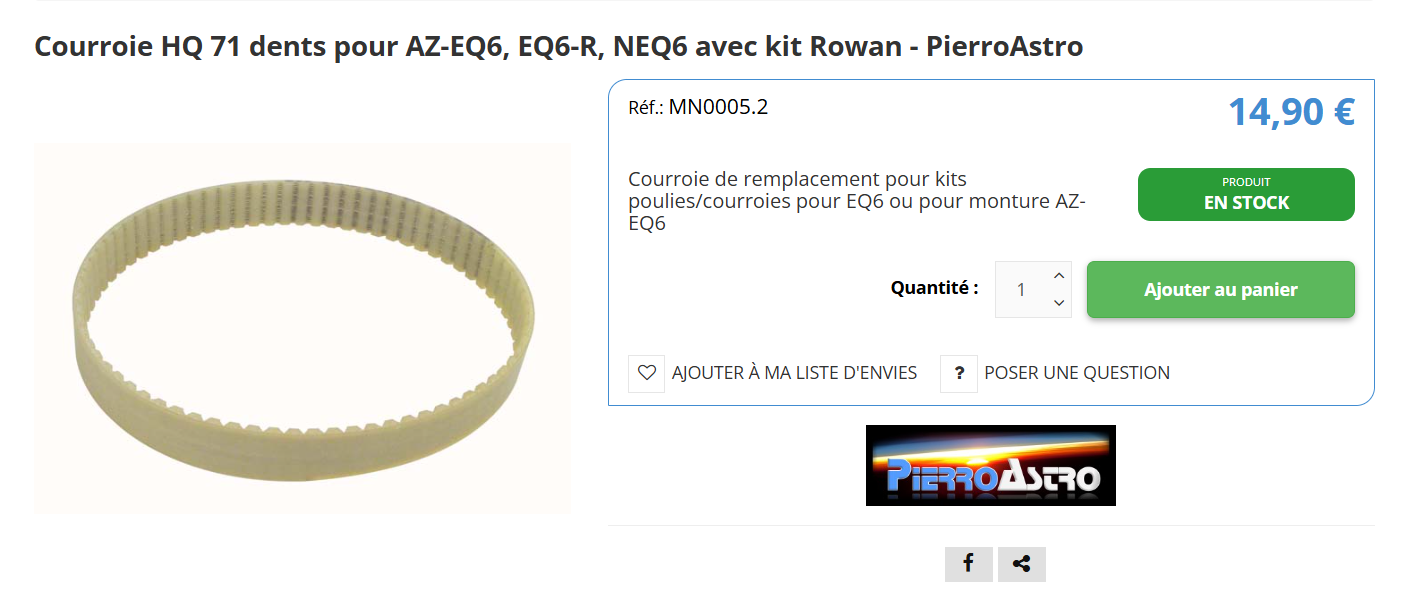Screen dimensions: 1401x593
Task: Open the generic share icon
Action: [x=1021, y=564]
